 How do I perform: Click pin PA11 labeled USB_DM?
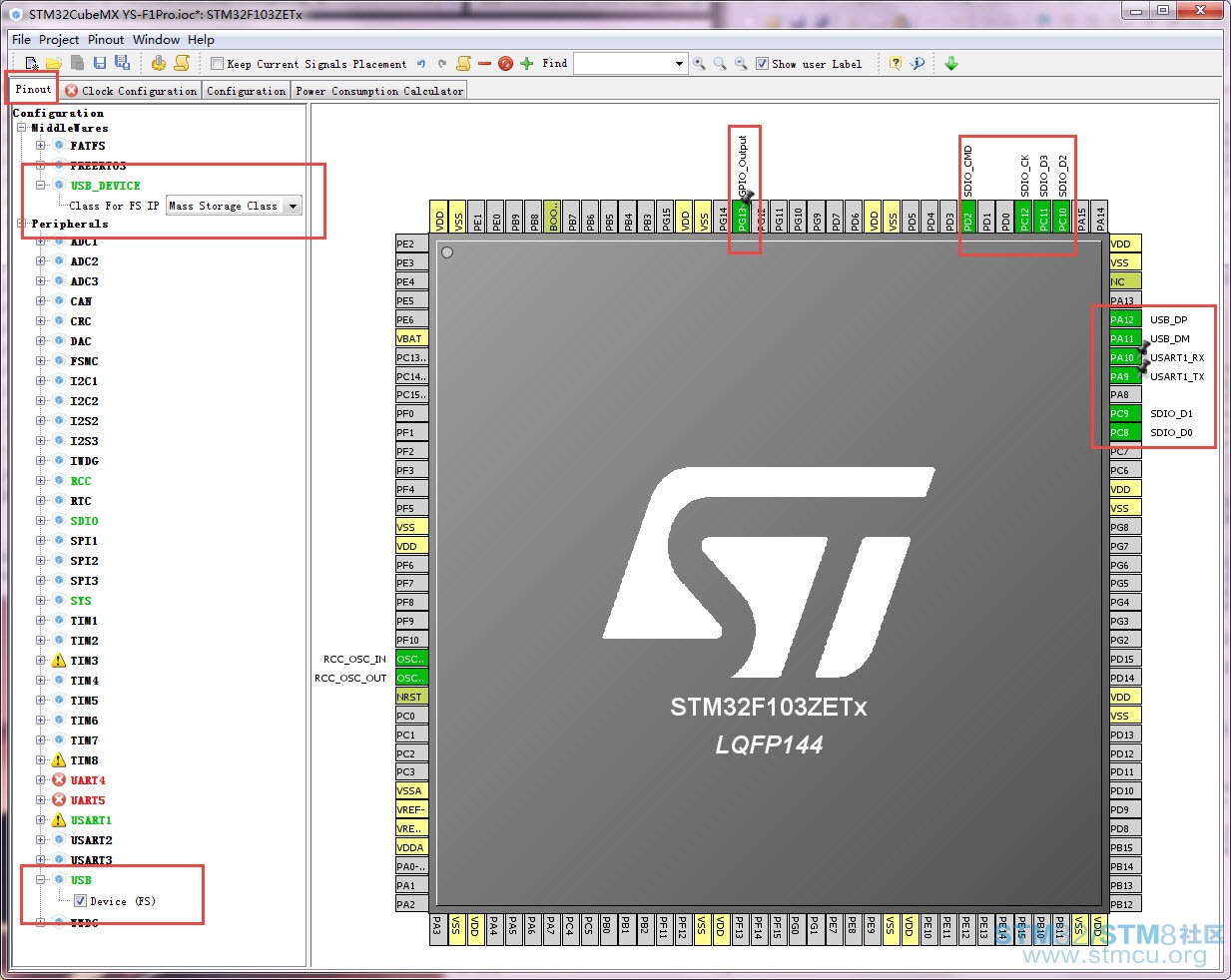click(1125, 338)
